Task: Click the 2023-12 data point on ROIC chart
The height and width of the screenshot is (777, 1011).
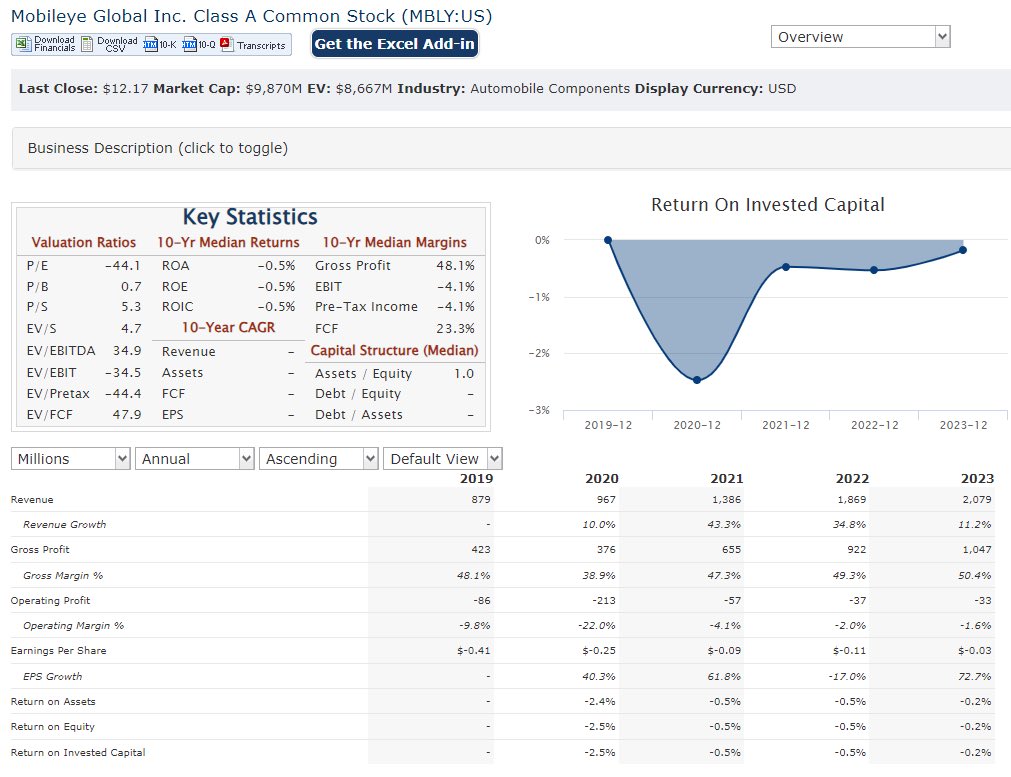Action: pyautogui.click(x=963, y=250)
